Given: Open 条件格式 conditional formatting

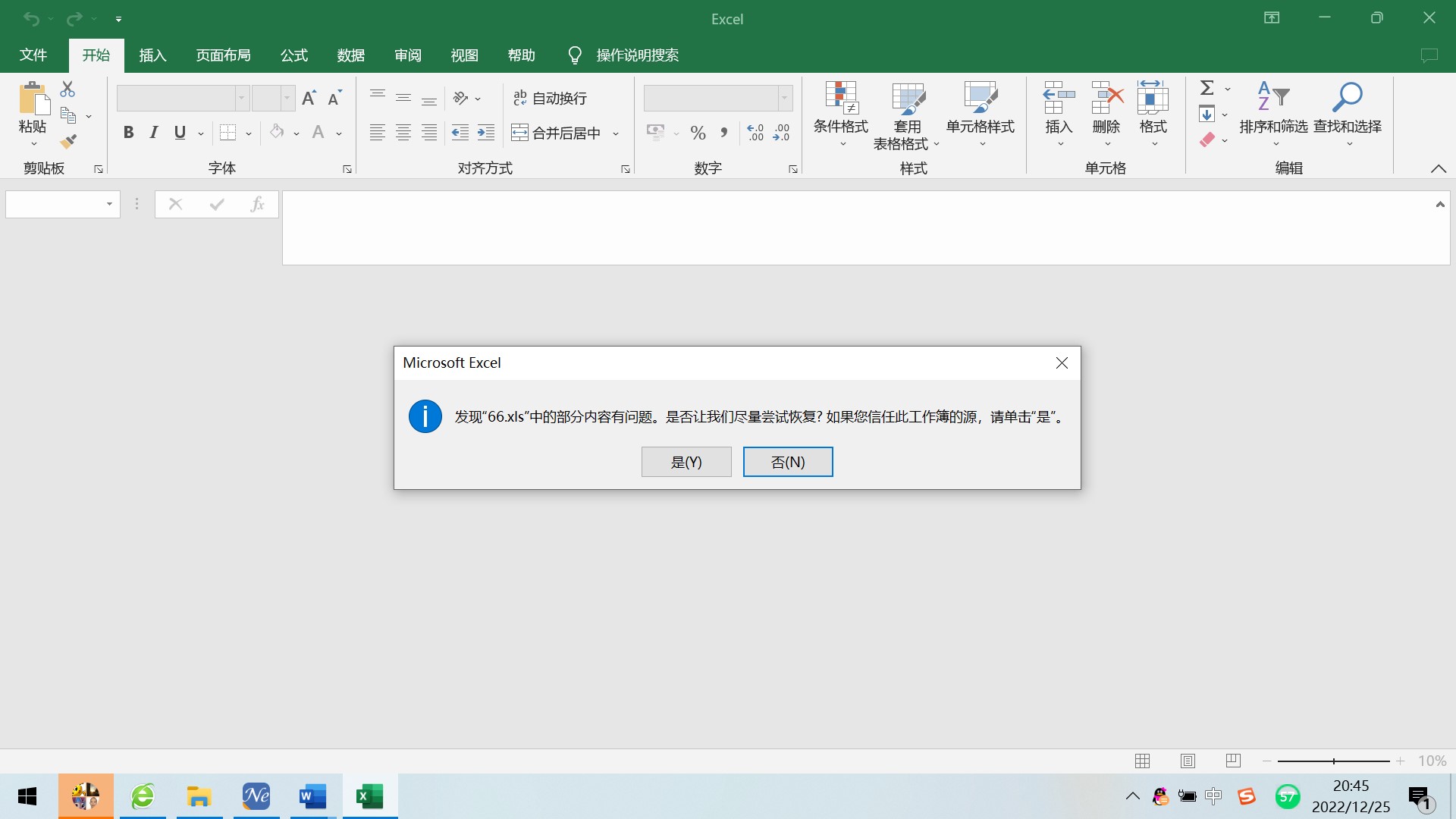Looking at the screenshot, I should click(841, 115).
